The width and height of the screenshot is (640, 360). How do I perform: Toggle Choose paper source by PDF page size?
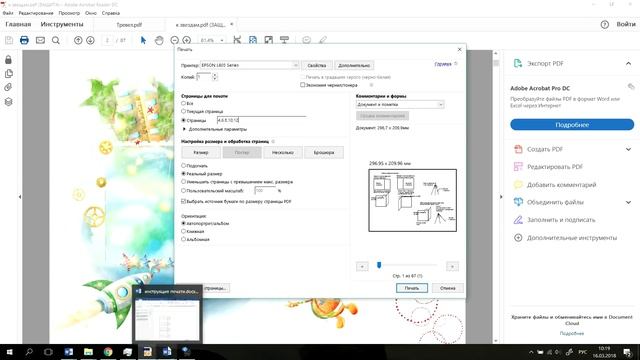click(183, 201)
